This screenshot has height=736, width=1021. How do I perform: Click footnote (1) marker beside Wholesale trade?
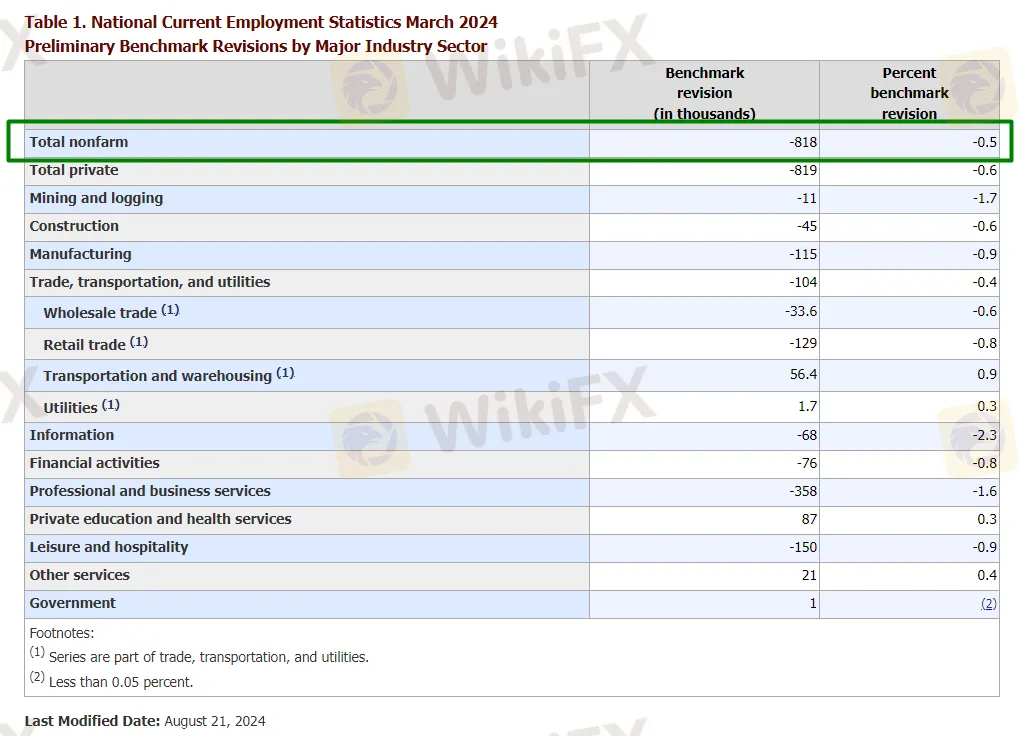pyautogui.click(x=170, y=310)
